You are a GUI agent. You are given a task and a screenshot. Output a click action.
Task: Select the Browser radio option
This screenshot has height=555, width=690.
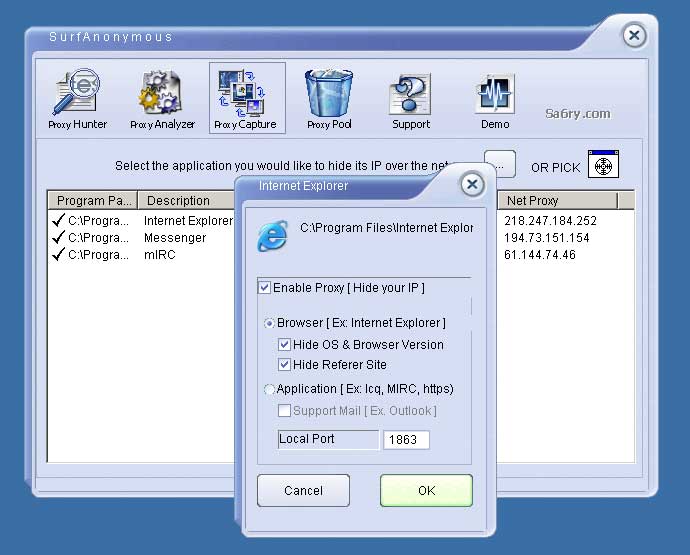click(269, 323)
